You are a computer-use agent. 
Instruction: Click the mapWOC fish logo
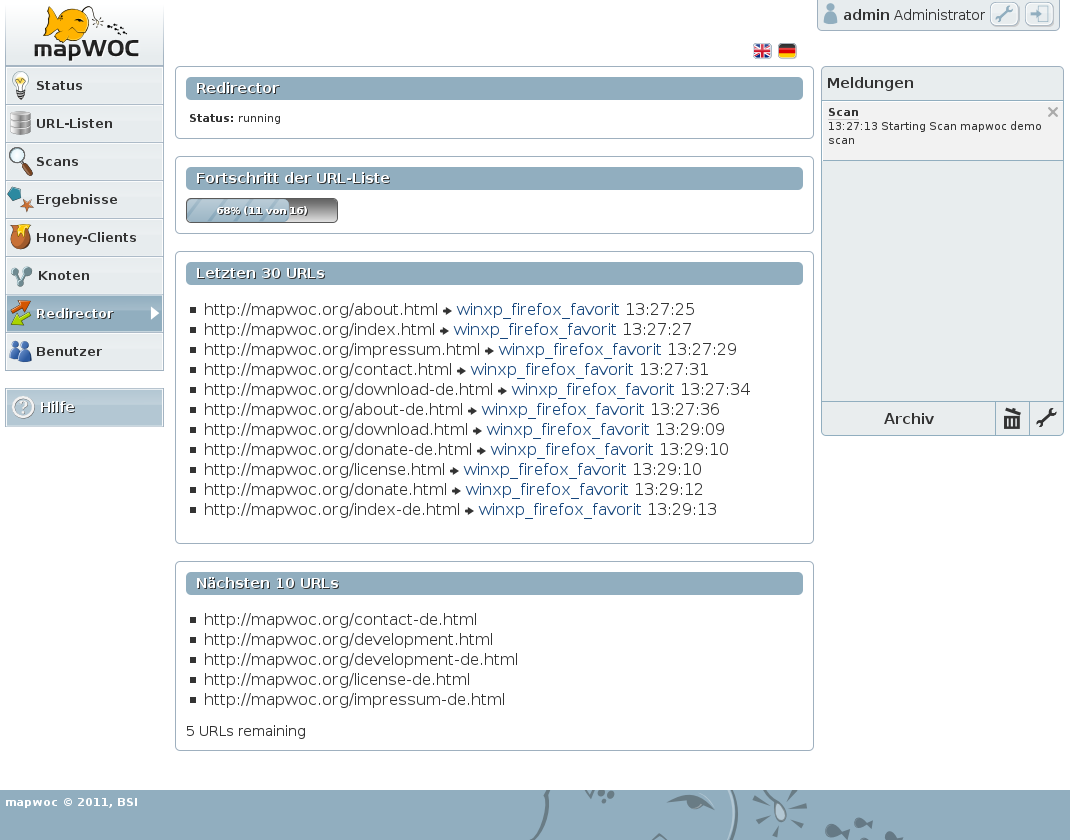(85, 33)
